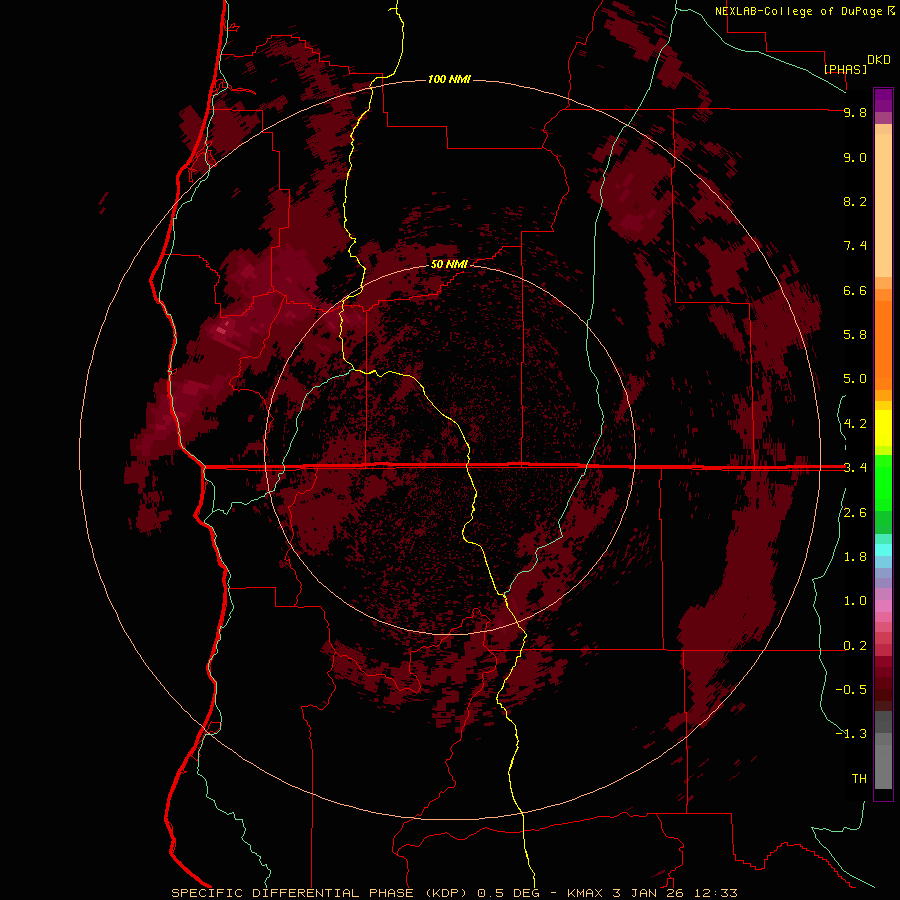Viewport: 900px width, 900px height.
Task: Click the 4.2 value on the scale
Action: point(855,424)
